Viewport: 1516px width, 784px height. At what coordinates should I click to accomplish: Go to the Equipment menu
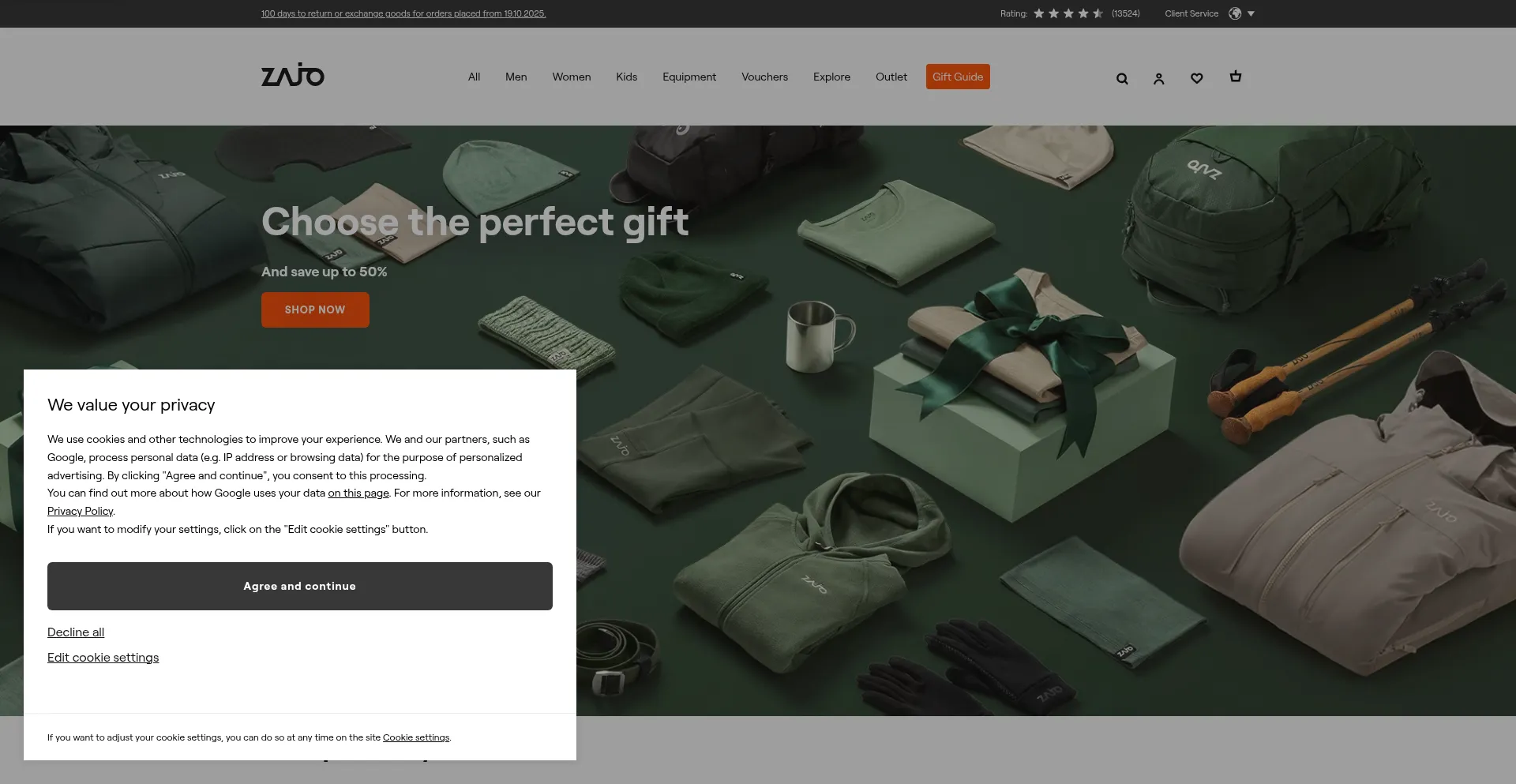(689, 77)
